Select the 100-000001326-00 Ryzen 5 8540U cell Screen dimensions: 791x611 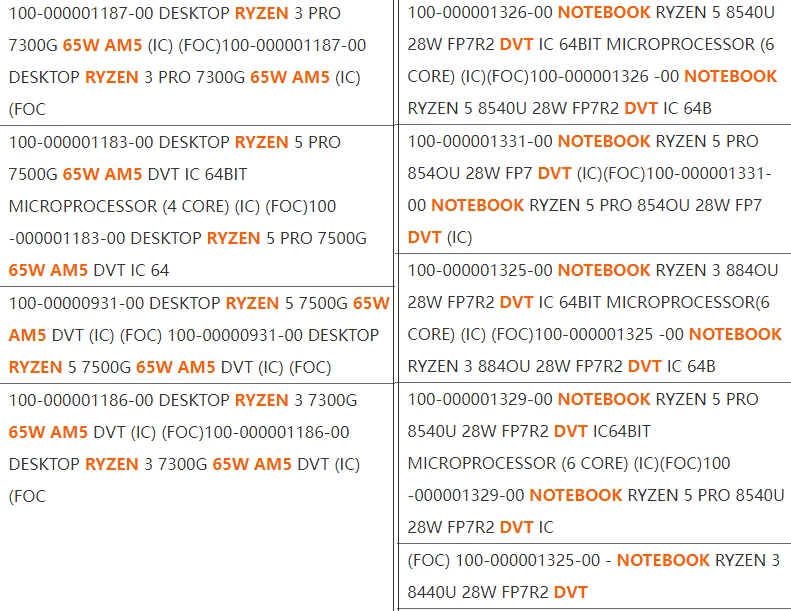coord(594,62)
